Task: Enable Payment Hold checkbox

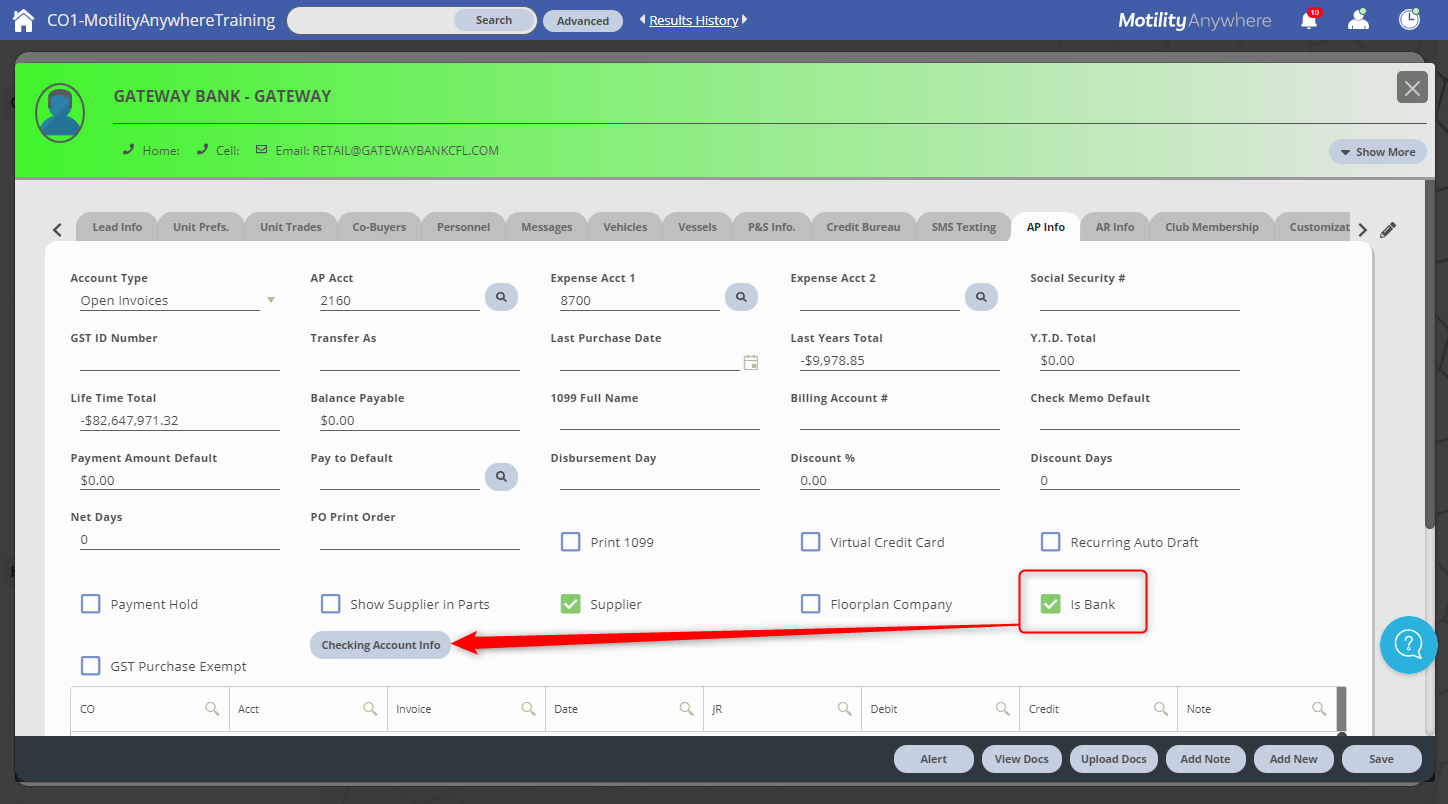Action: tap(90, 604)
